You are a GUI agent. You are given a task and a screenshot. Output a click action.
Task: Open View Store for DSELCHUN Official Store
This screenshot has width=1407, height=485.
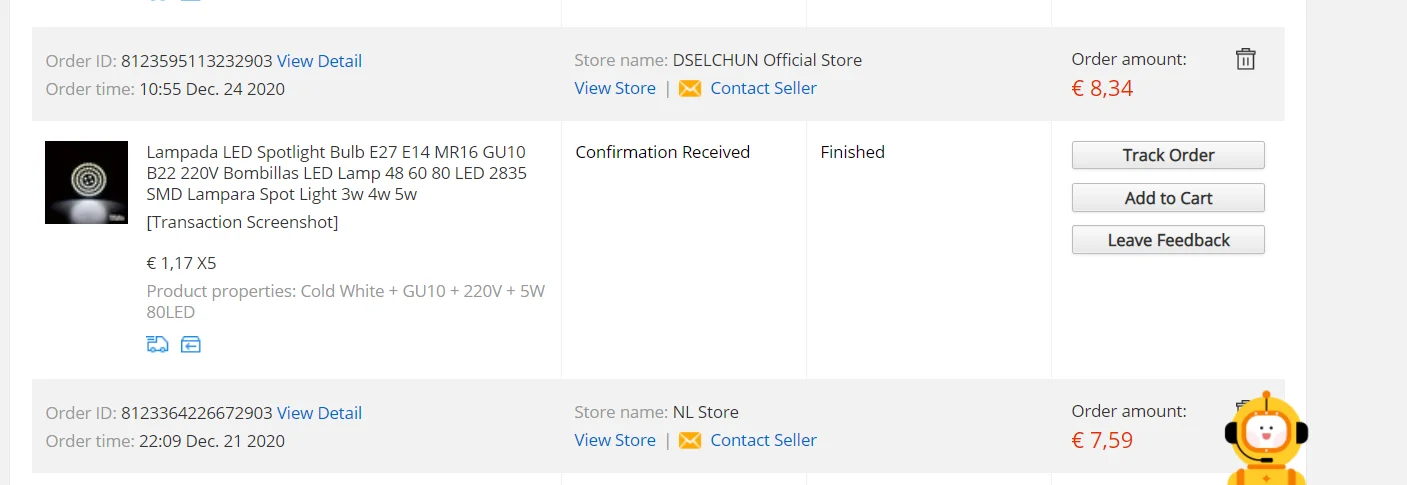(615, 88)
